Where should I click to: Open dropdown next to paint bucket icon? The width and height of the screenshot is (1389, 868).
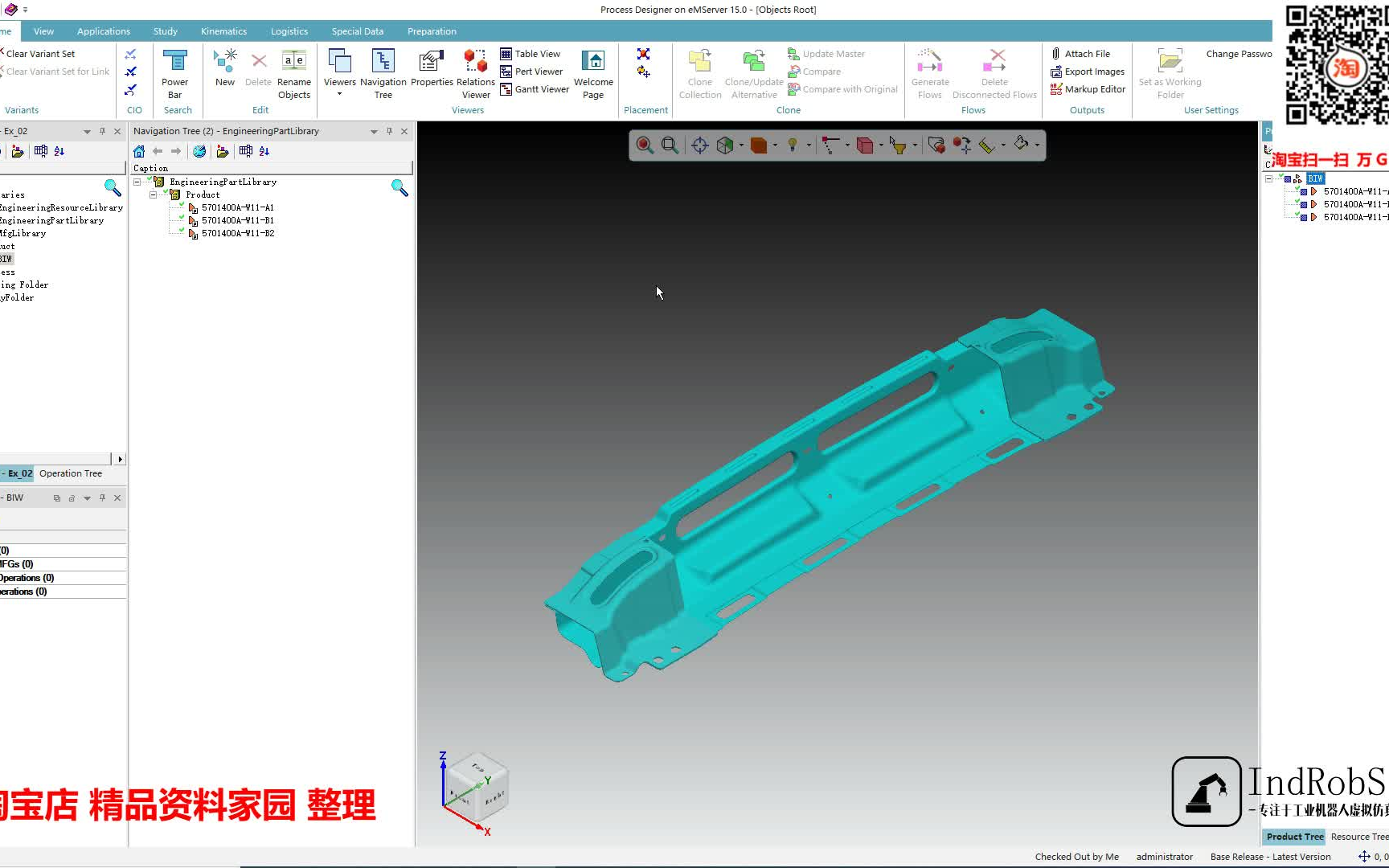point(1038,145)
